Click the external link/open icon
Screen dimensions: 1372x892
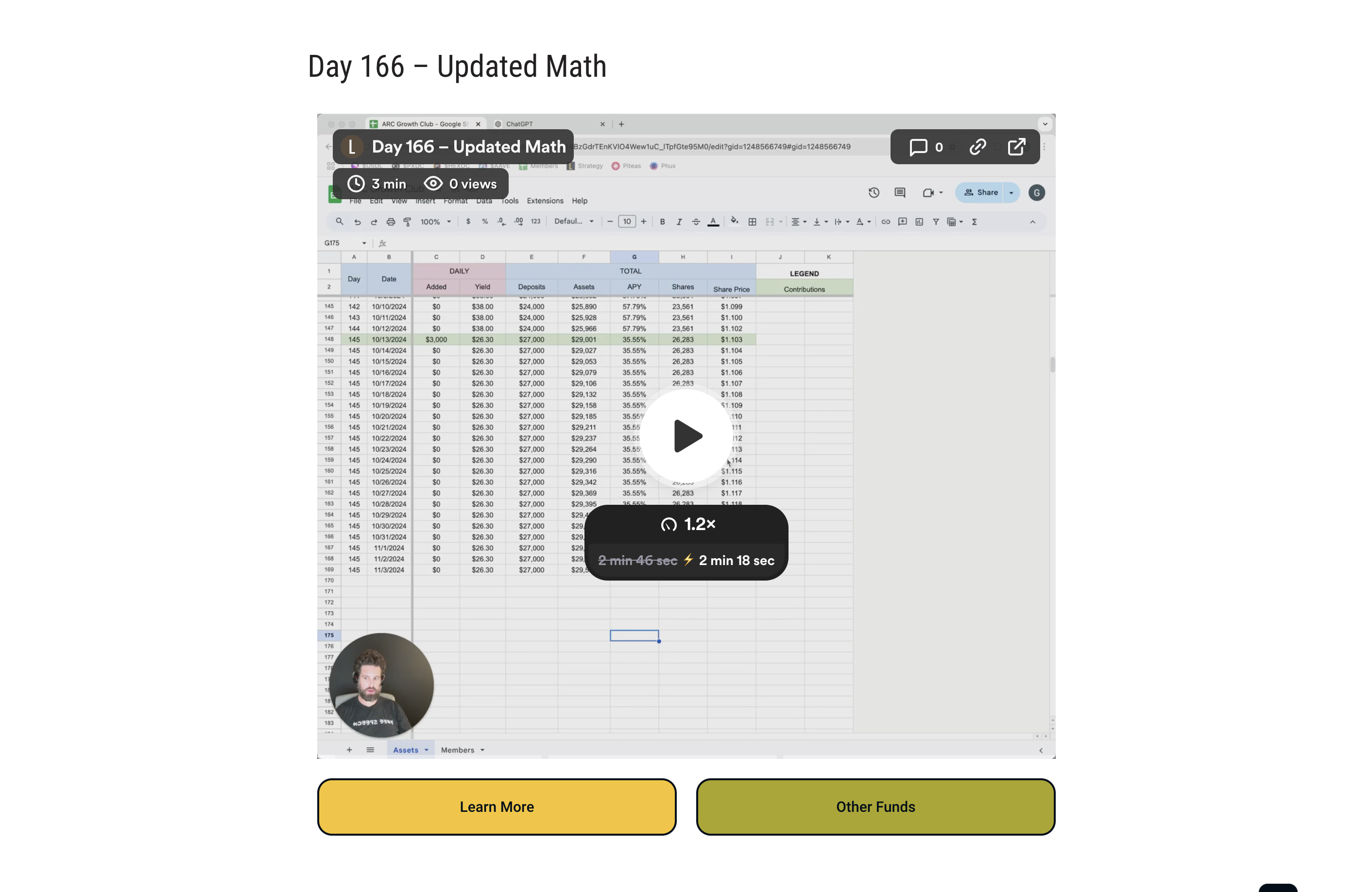(x=1018, y=147)
